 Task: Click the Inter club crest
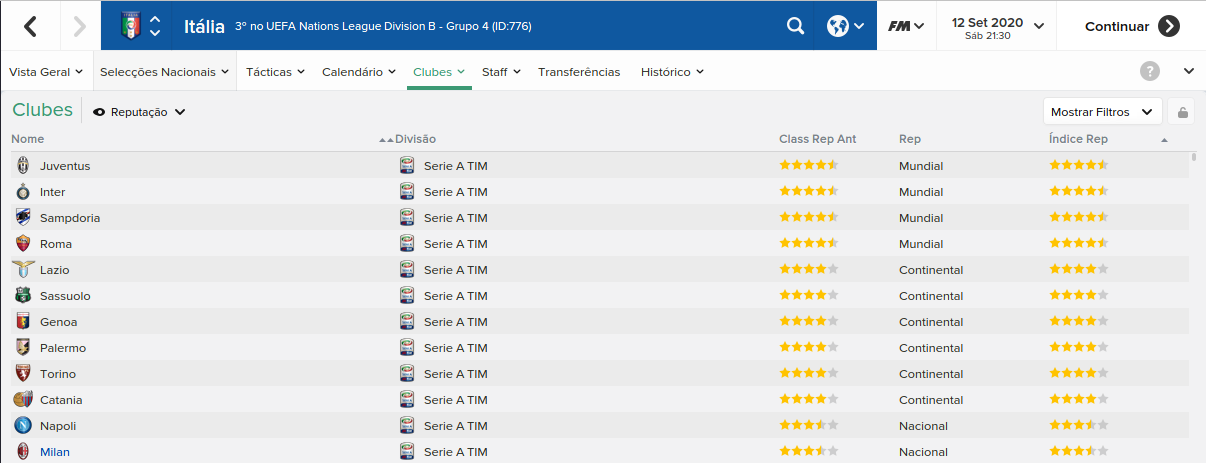point(23,191)
